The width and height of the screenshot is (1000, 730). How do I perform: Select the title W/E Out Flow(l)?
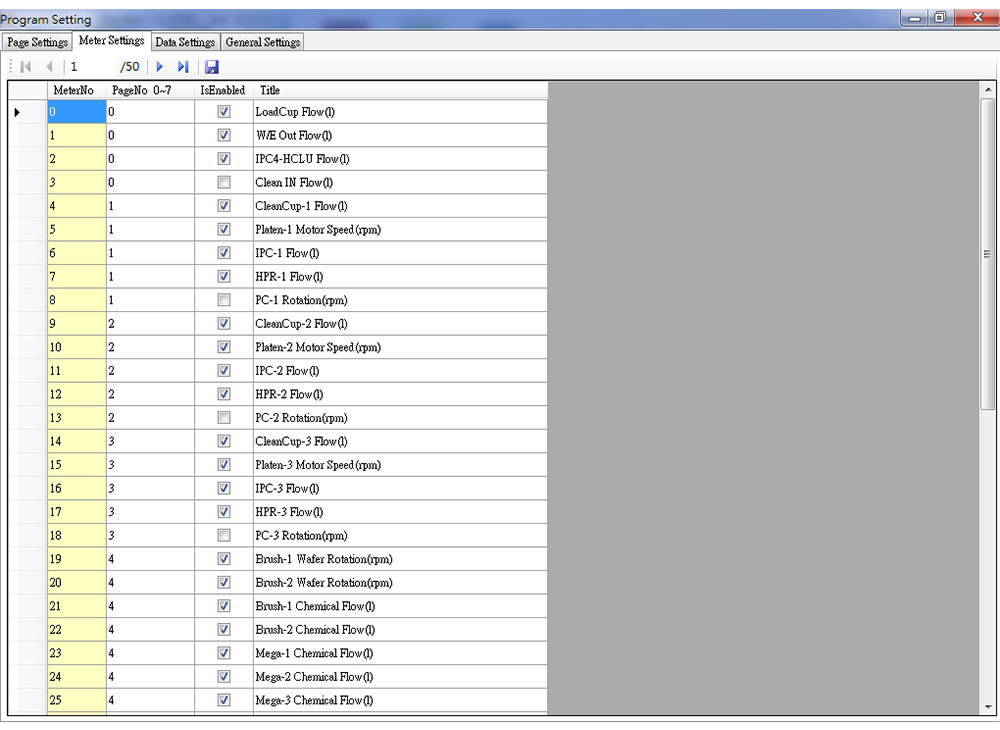click(293, 135)
